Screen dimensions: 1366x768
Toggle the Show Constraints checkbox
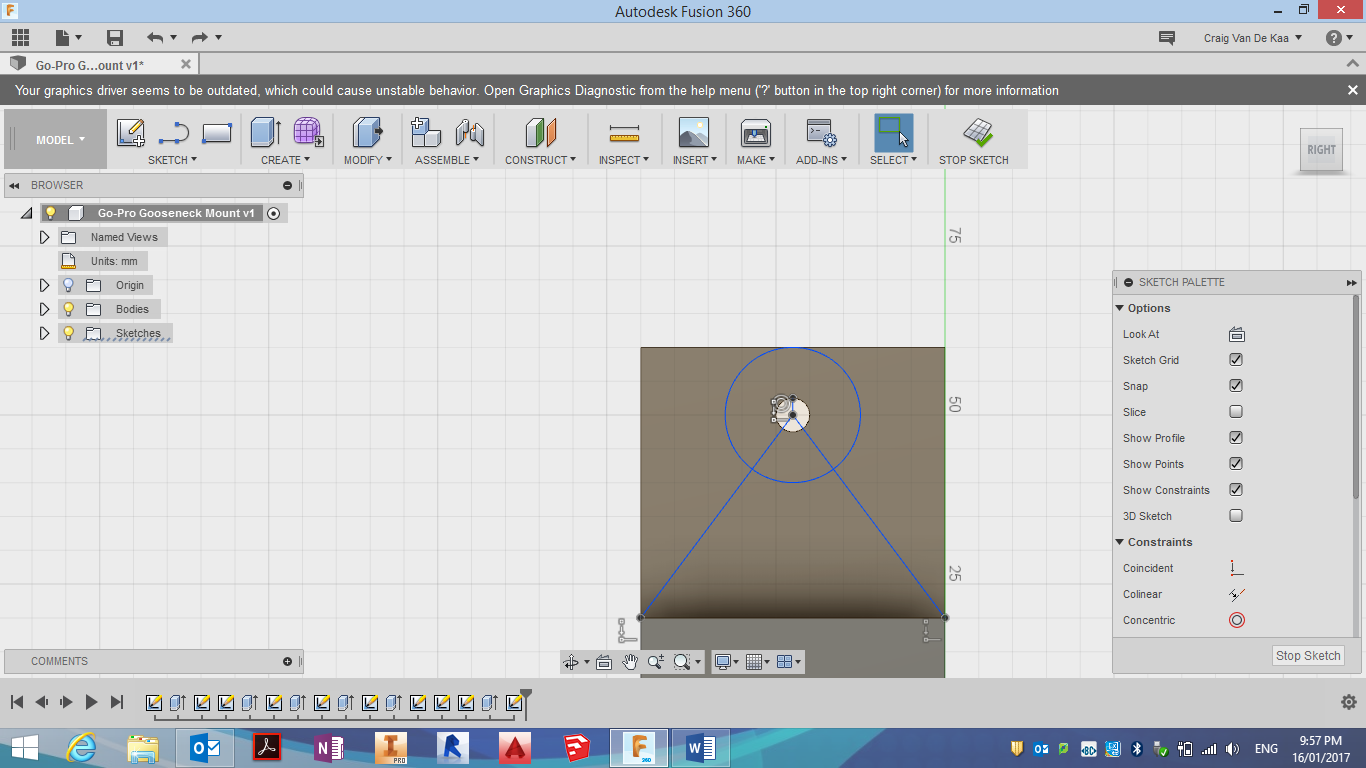click(1236, 490)
